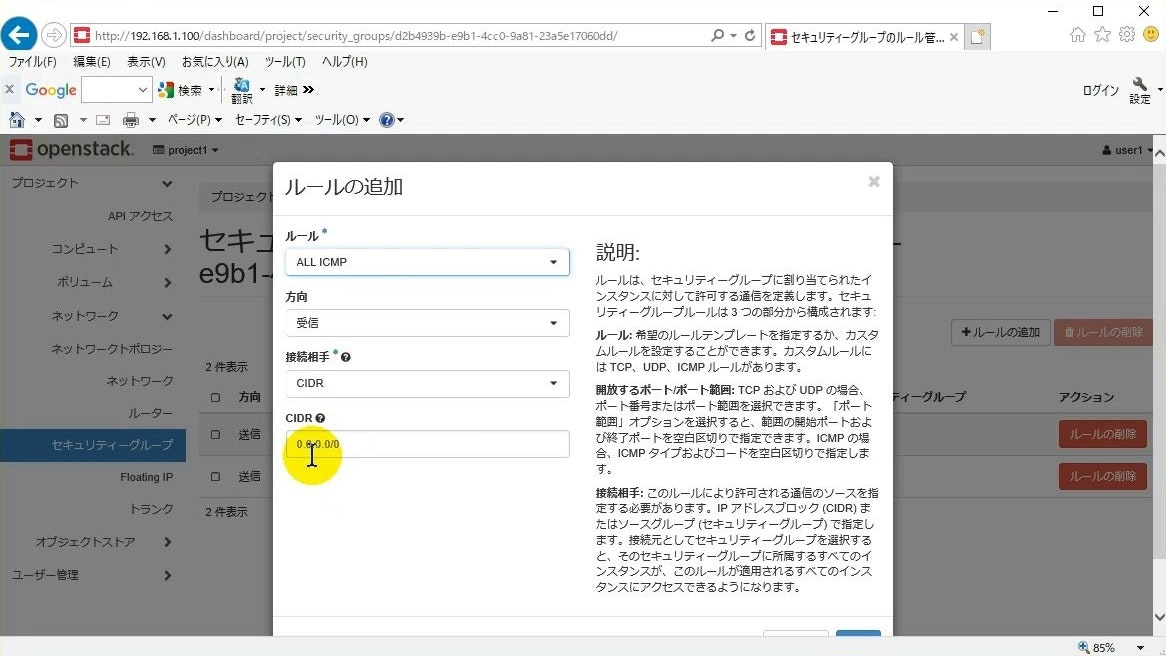Image resolution: width=1166 pixels, height=656 pixels.
Task: Open the 編集(E) menu
Action: point(91,62)
